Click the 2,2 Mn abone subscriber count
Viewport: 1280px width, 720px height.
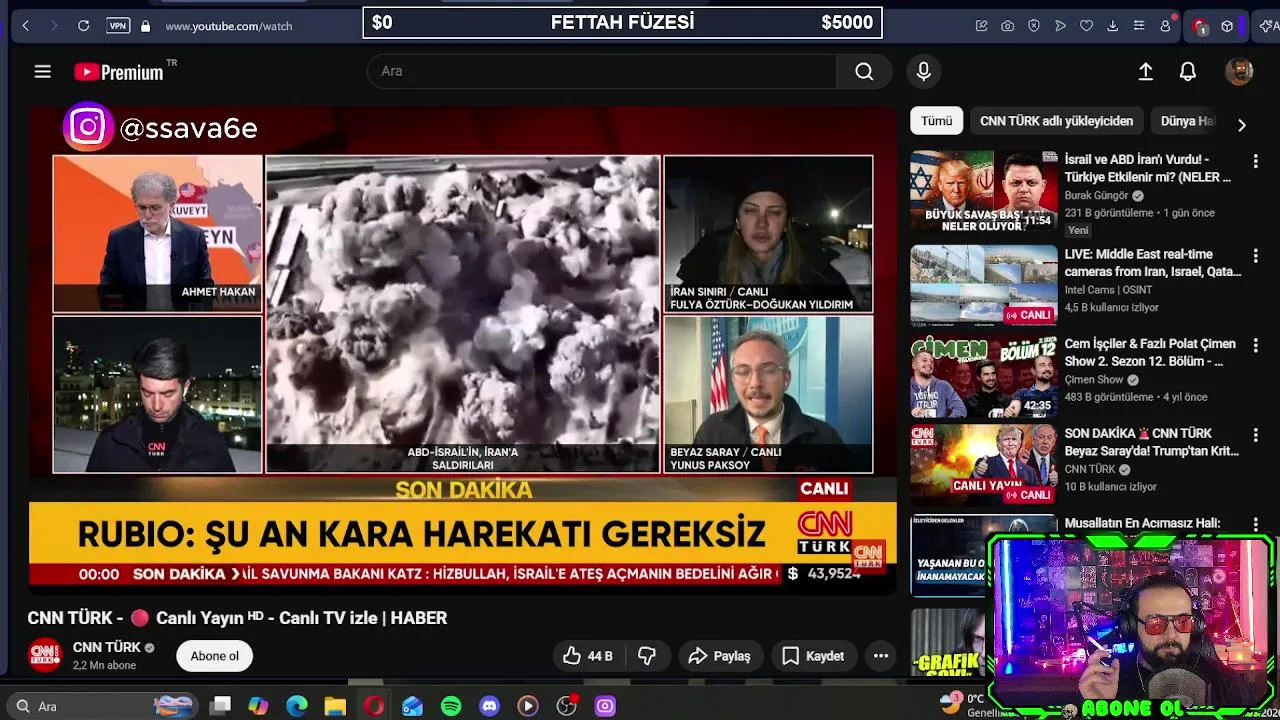(x=104, y=666)
